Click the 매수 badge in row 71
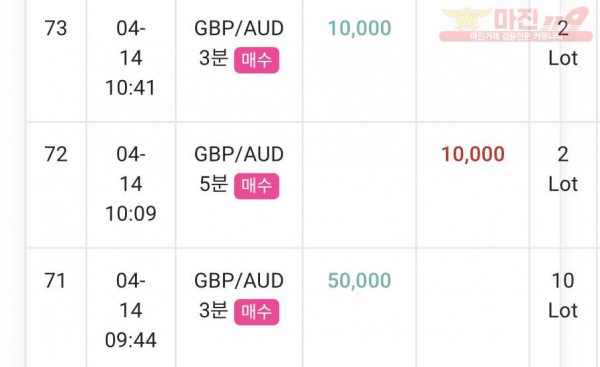Viewport: 600px width, 367px height. click(256, 312)
